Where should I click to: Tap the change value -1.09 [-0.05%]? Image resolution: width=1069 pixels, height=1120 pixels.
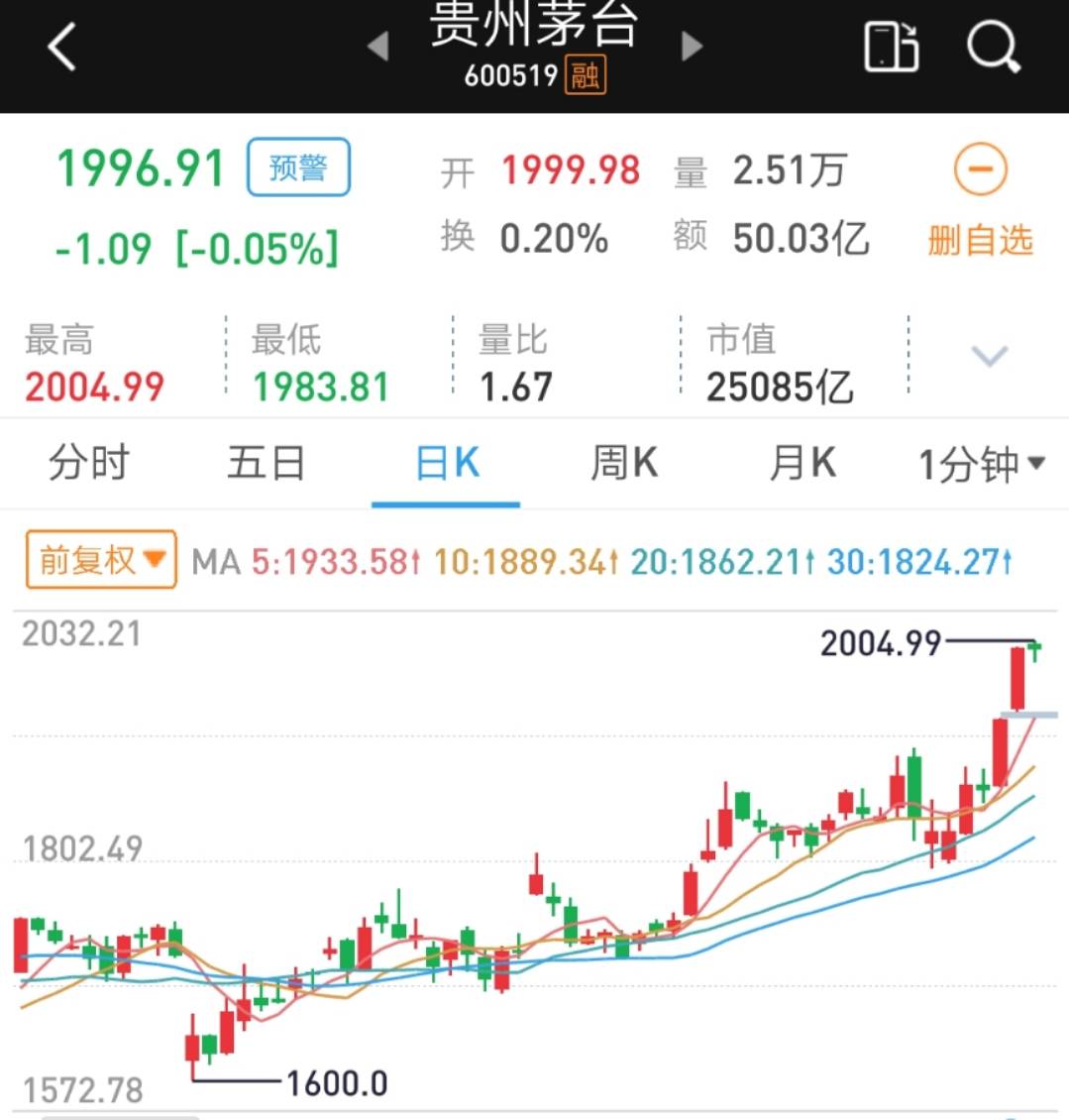pos(196,249)
